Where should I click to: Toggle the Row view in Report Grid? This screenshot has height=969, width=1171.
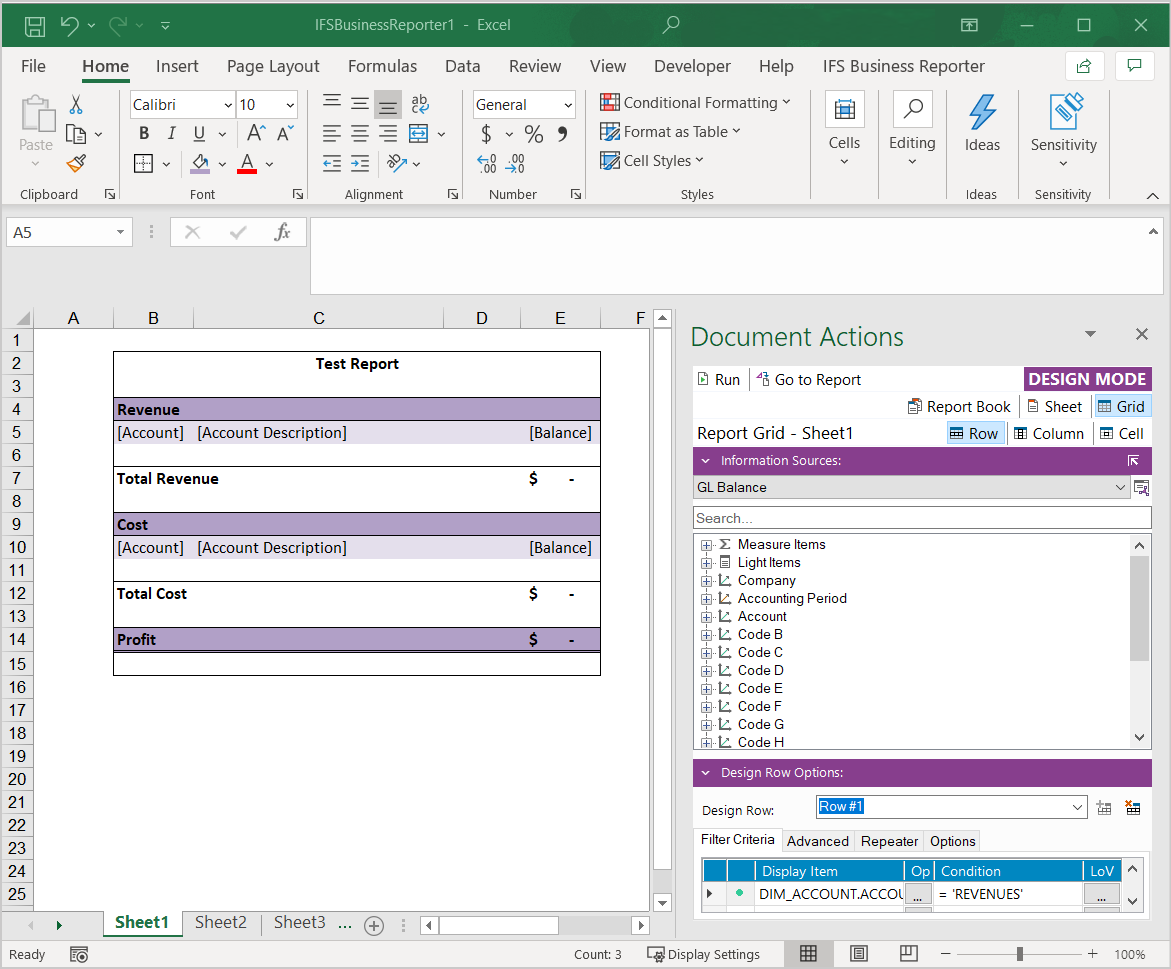(x=974, y=433)
